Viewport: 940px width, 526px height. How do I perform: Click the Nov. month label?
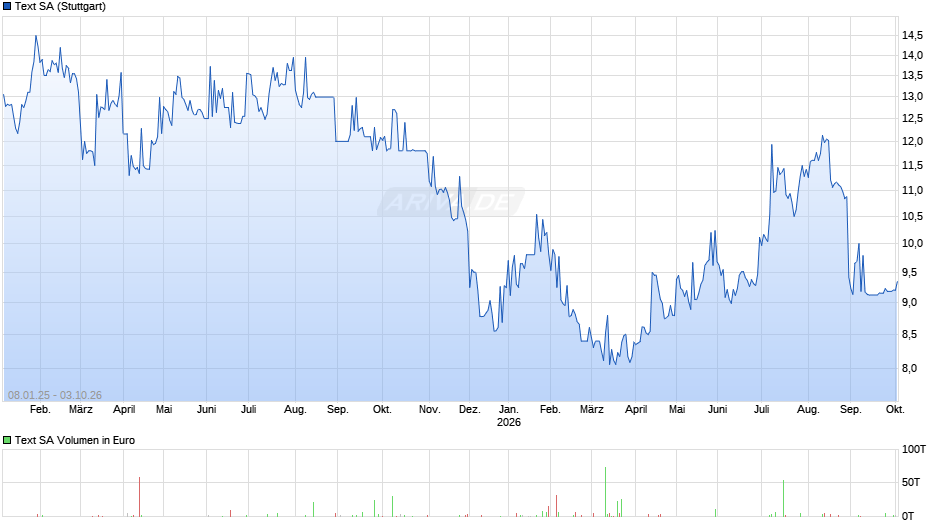(x=429, y=410)
